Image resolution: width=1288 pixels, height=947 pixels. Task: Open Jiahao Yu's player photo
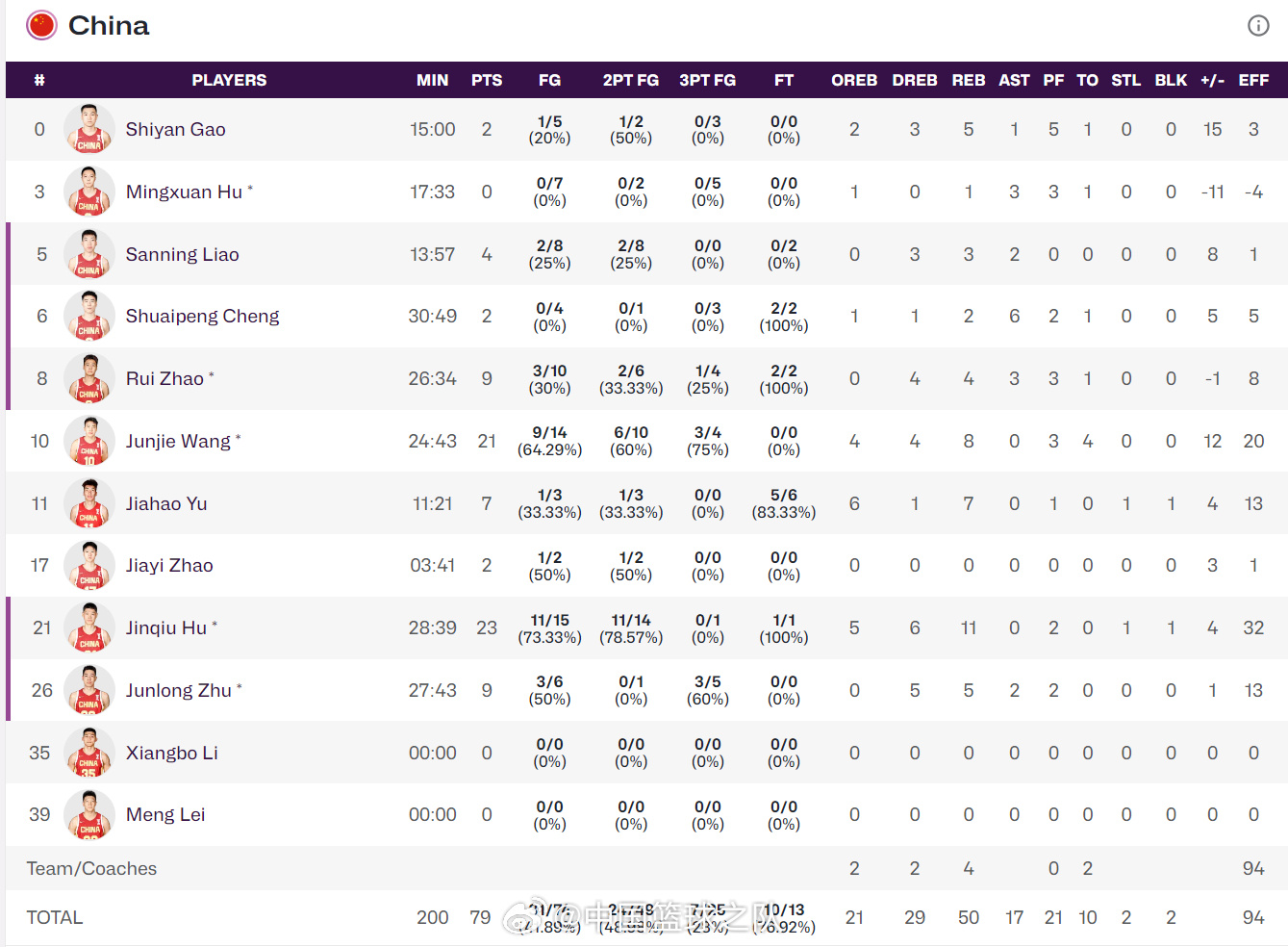pos(88,503)
